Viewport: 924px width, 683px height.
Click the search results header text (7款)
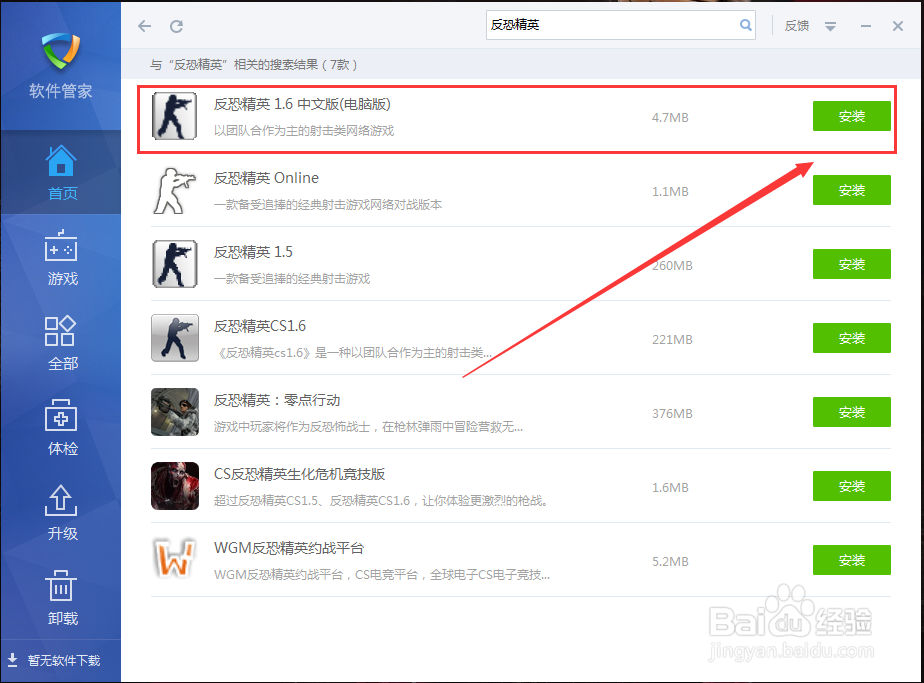pyautogui.click(x=253, y=65)
